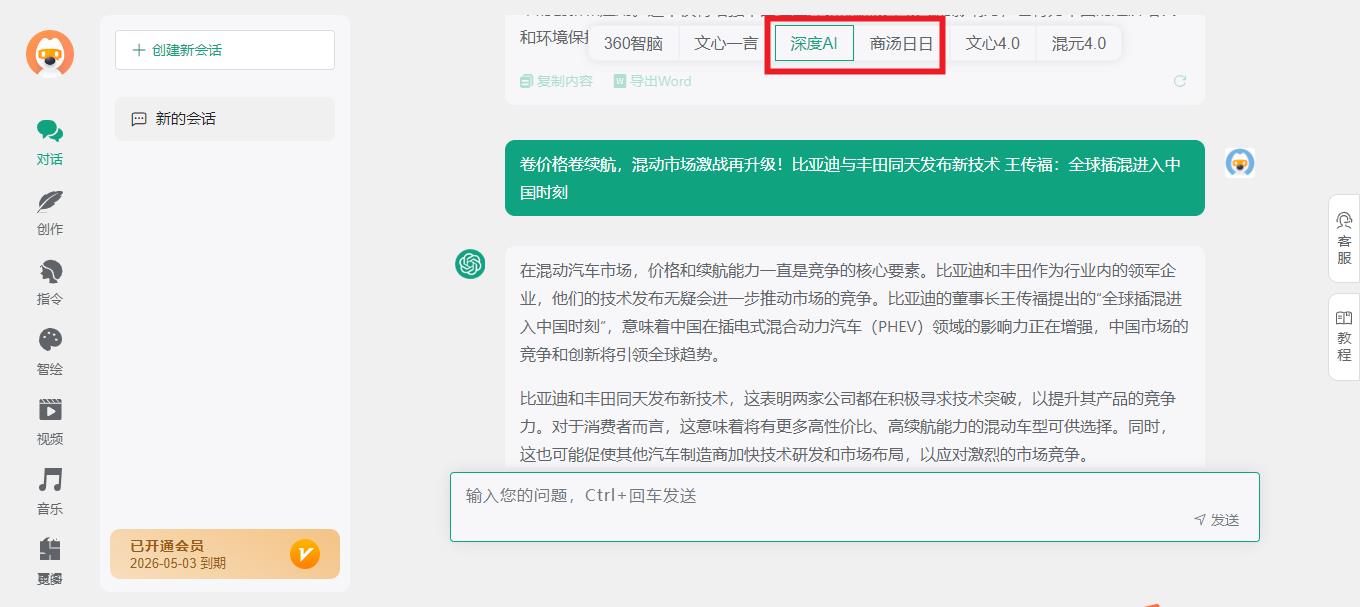The width and height of the screenshot is (1360, 607).
Task: Click the regenerate refresh icon
Action: (1180, 81)
